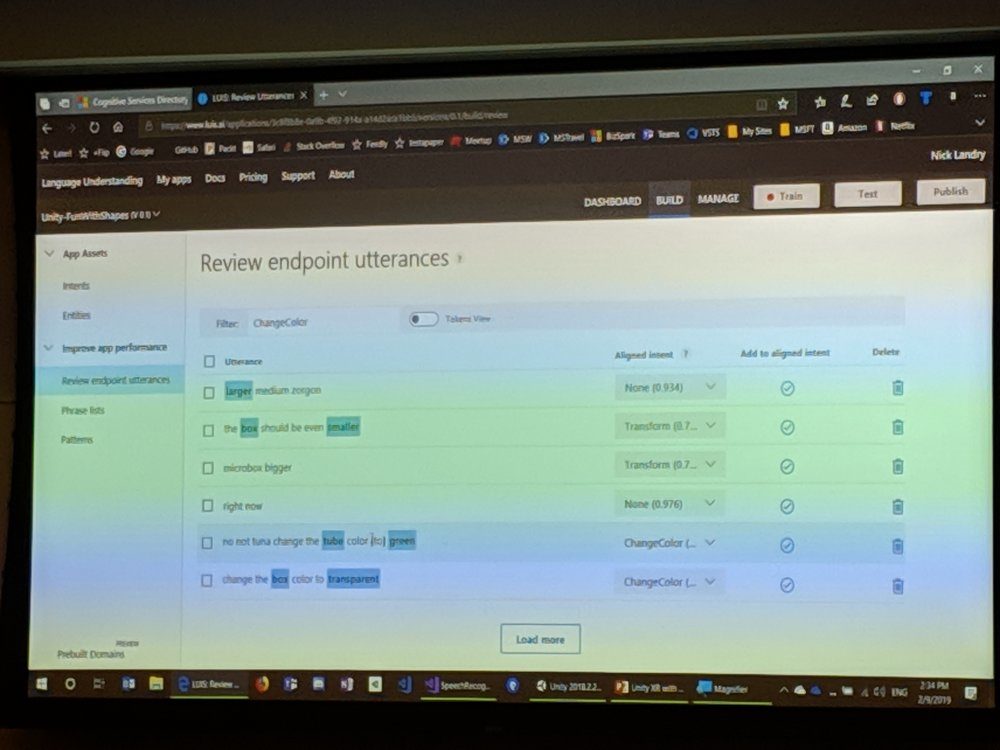Open the DASHBOARD tab
This screenshot has height=750, width=1000.
[612, 201]
